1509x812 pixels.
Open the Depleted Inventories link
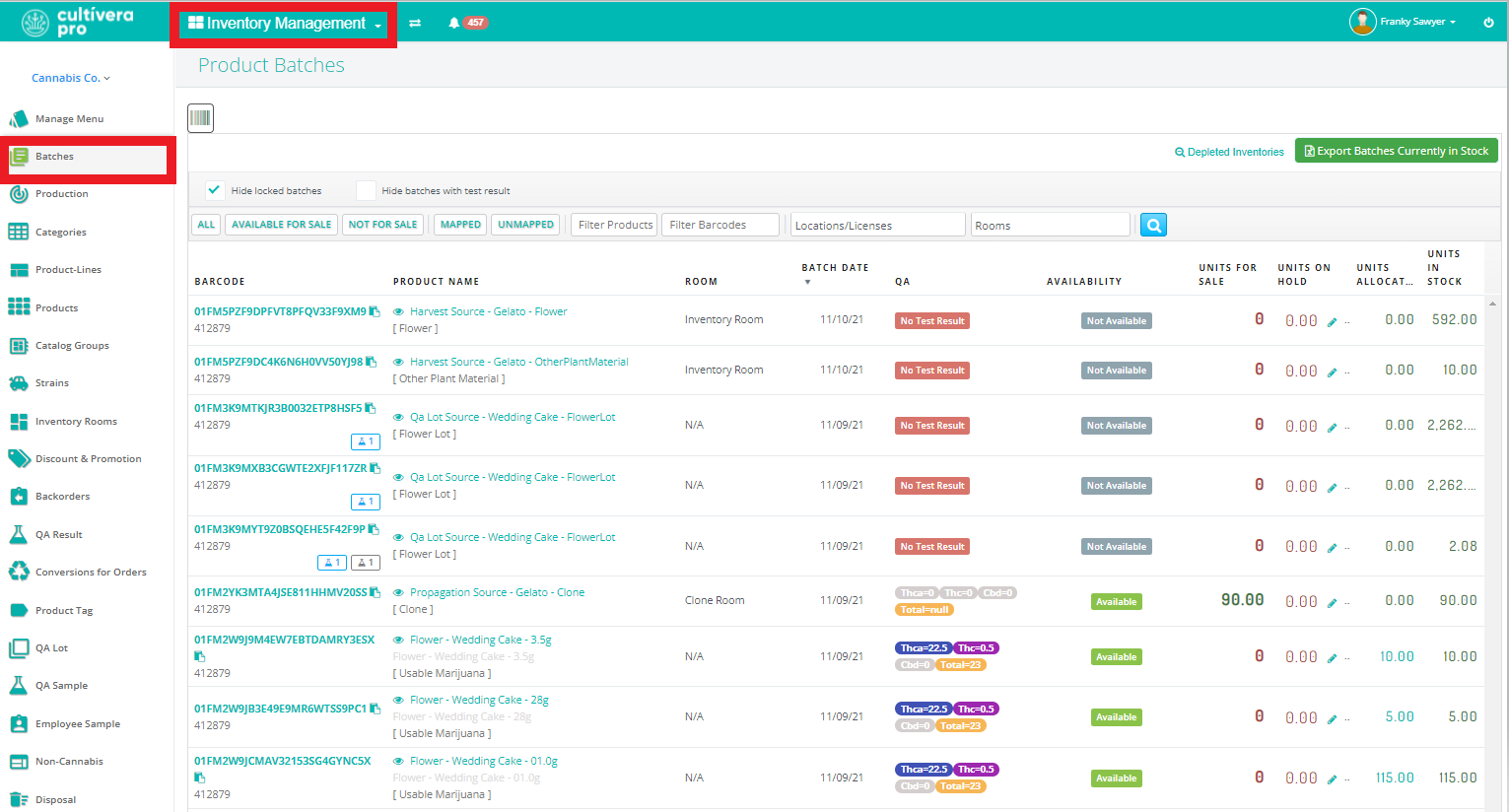[x=1229, y=152]
